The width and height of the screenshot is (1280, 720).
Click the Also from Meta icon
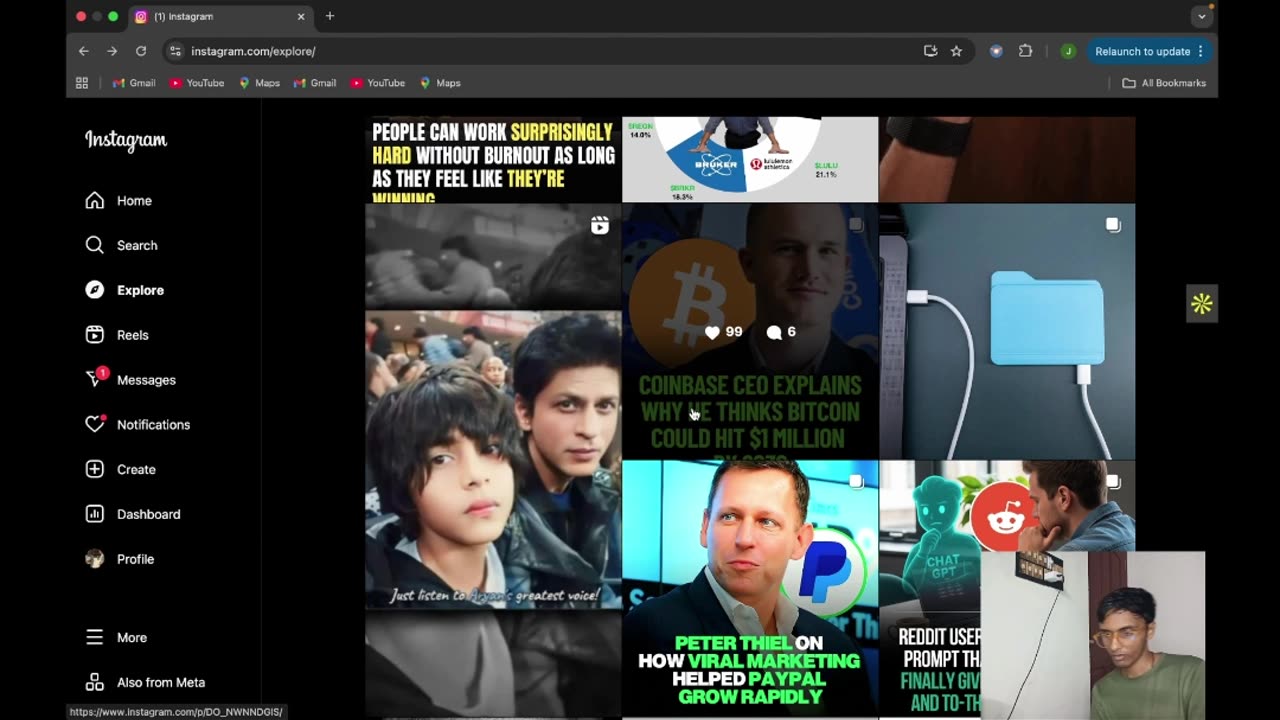pos(95,682)
